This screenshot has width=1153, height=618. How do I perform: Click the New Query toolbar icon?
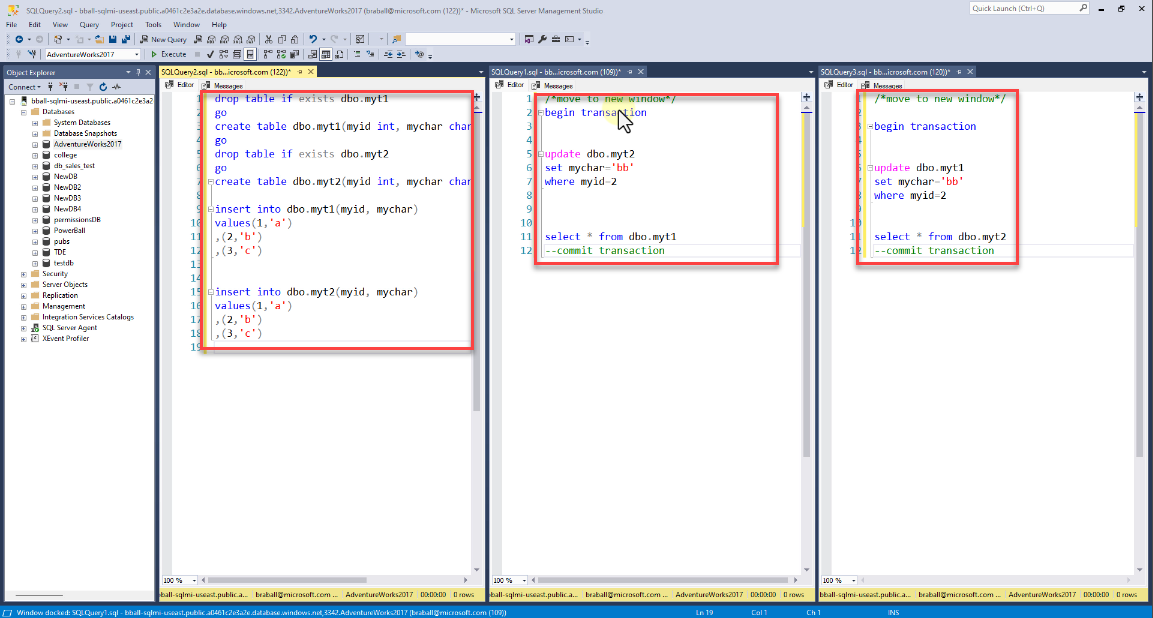(x=162, y=39)
